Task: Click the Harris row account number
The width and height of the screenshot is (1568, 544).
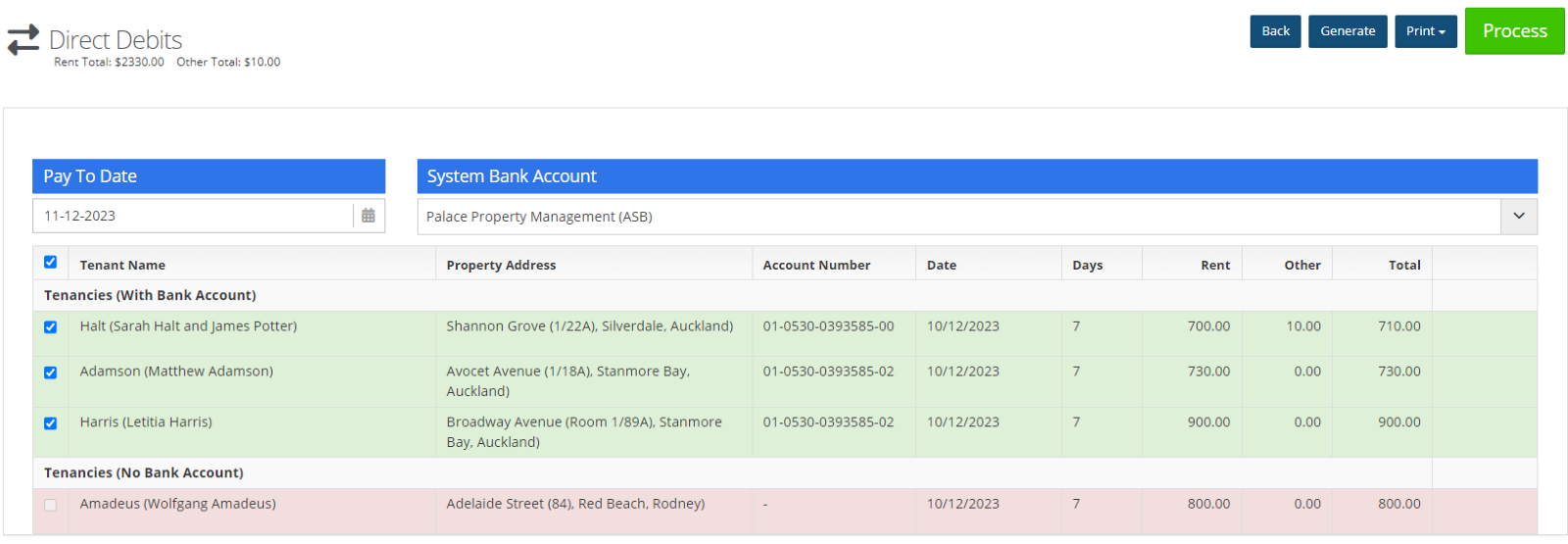Action: coord(828,422)
